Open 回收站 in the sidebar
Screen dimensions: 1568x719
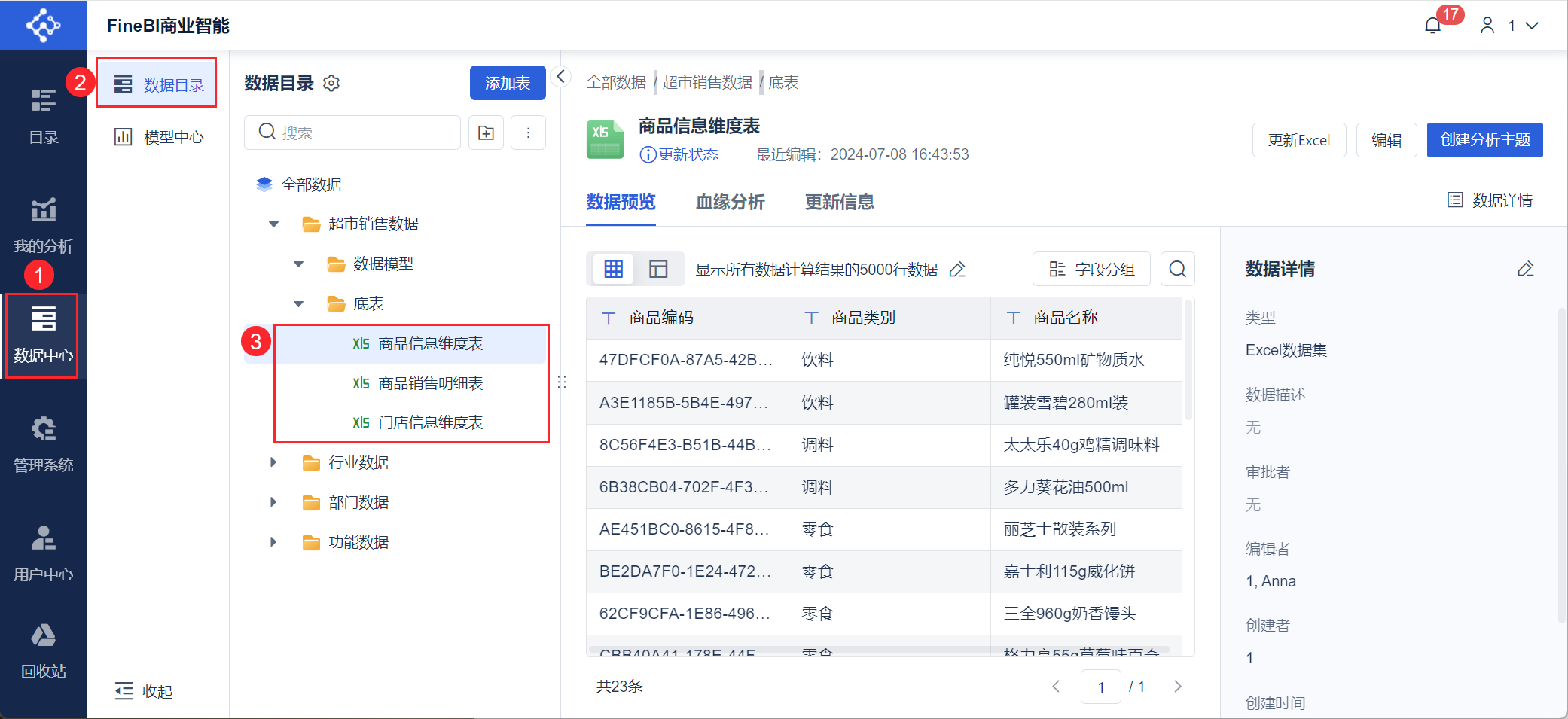pyautogui.click(x=44, y=650)
